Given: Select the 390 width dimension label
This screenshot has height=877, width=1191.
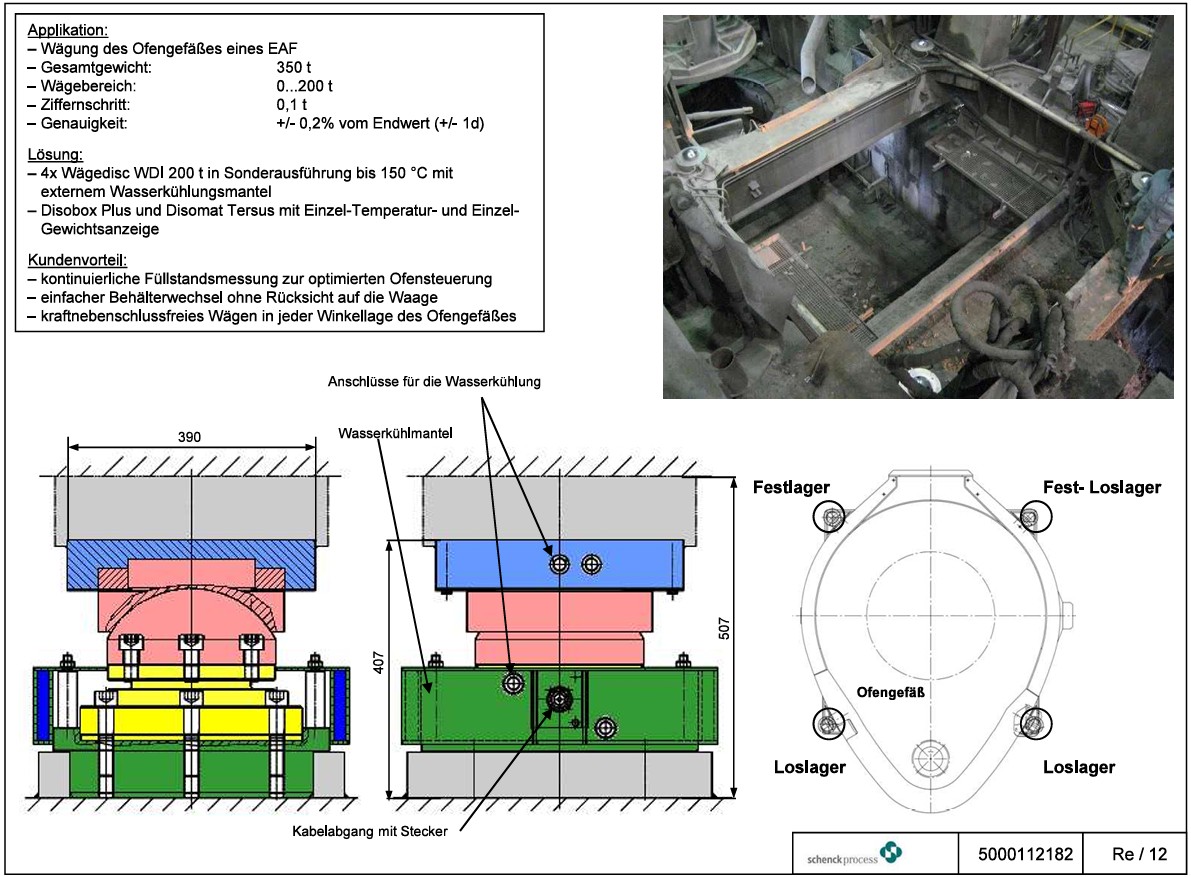Looking at the screenshot, I should [x=190, y=437].
